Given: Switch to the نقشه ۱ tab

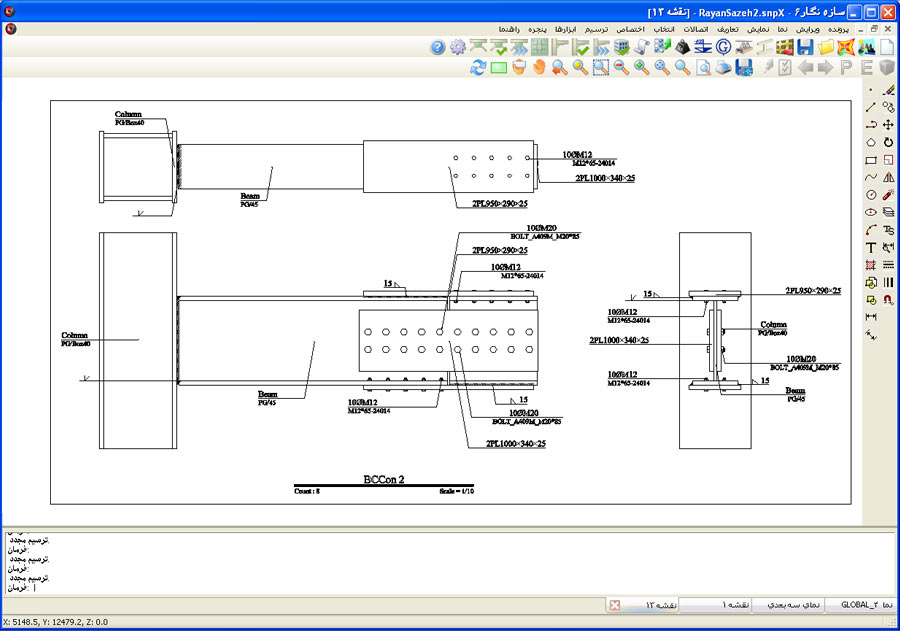Looking at the screenshot, I should tap(711, 605).
